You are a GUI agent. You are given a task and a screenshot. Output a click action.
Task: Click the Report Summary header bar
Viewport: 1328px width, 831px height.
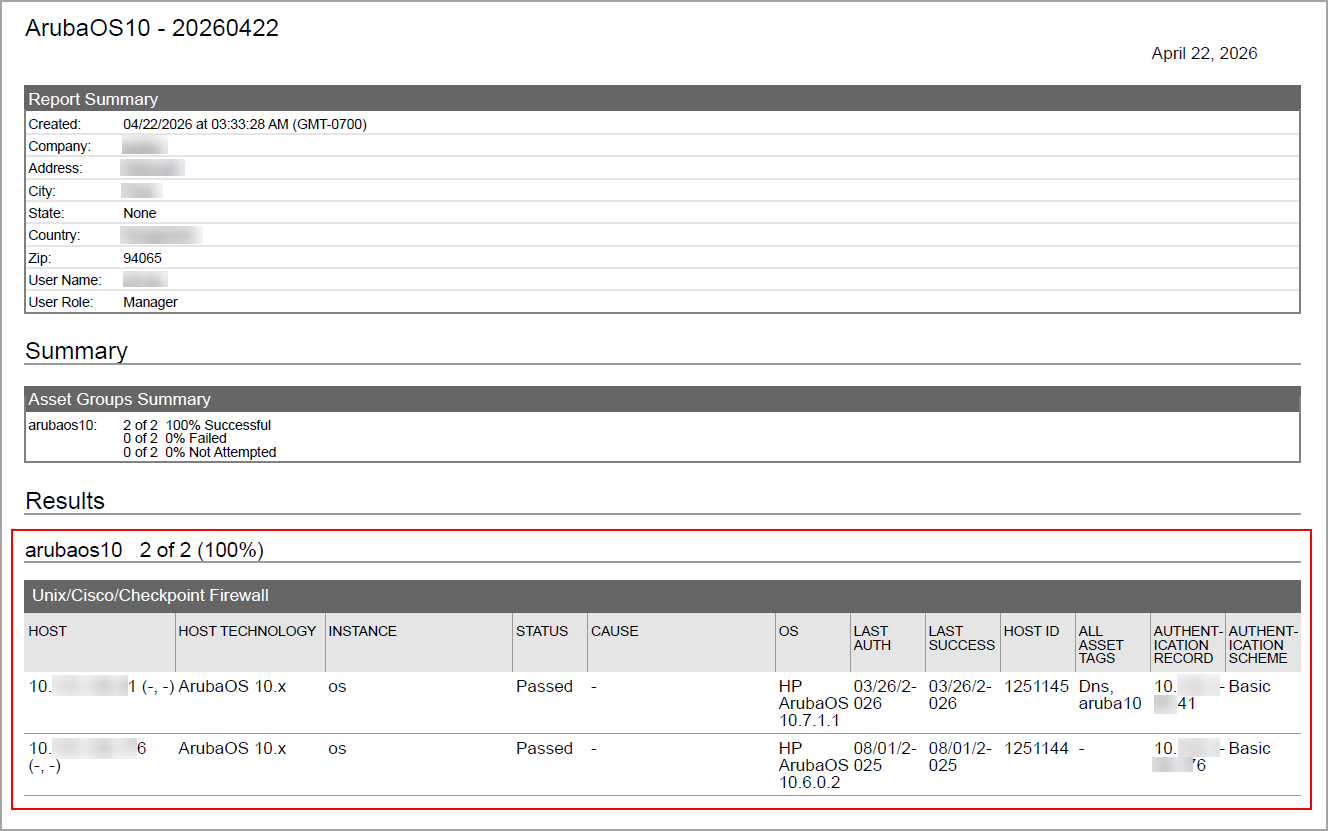[x=662, y=99]
